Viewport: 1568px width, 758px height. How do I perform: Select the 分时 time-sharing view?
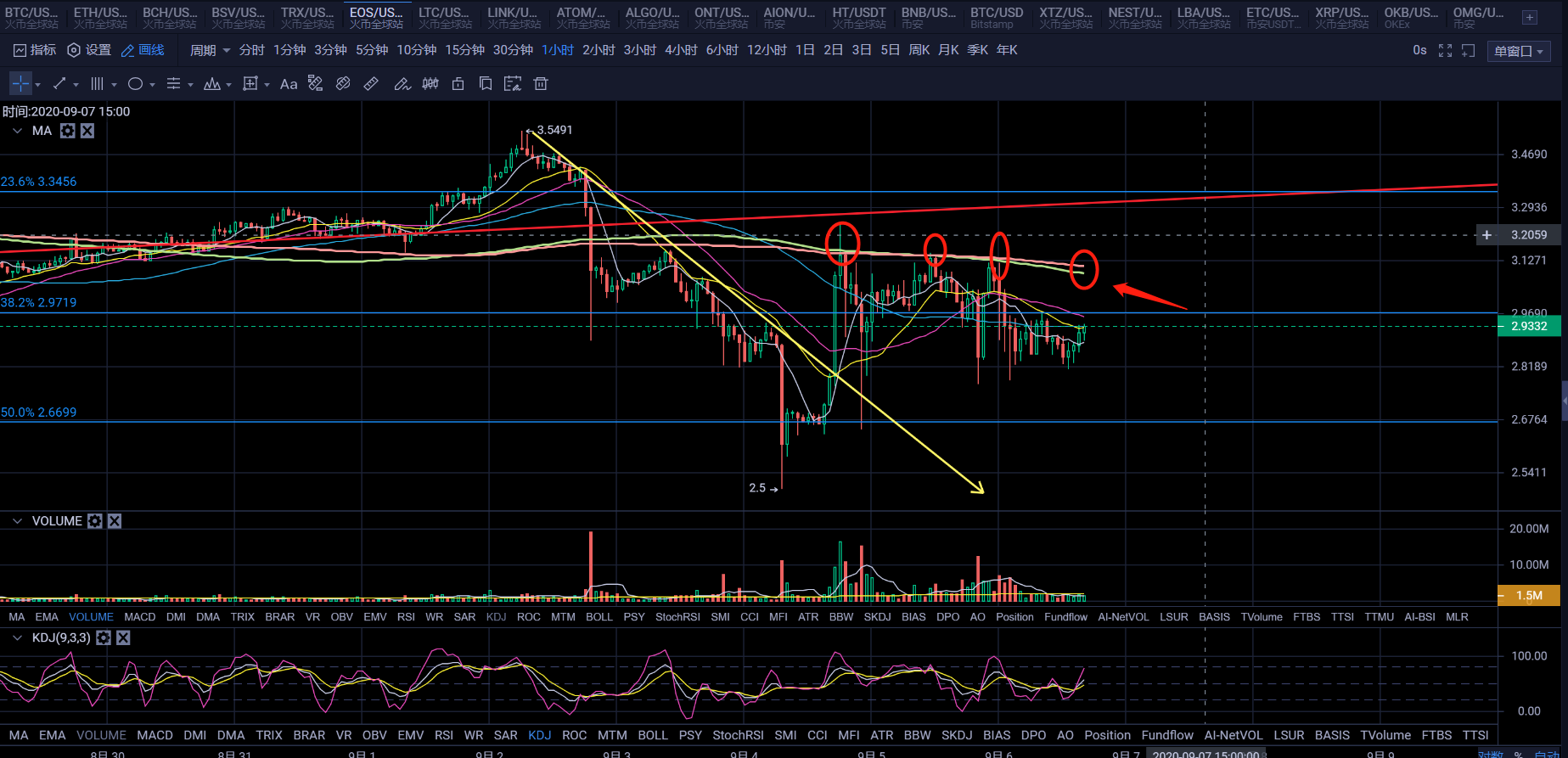tap(252, 50)
